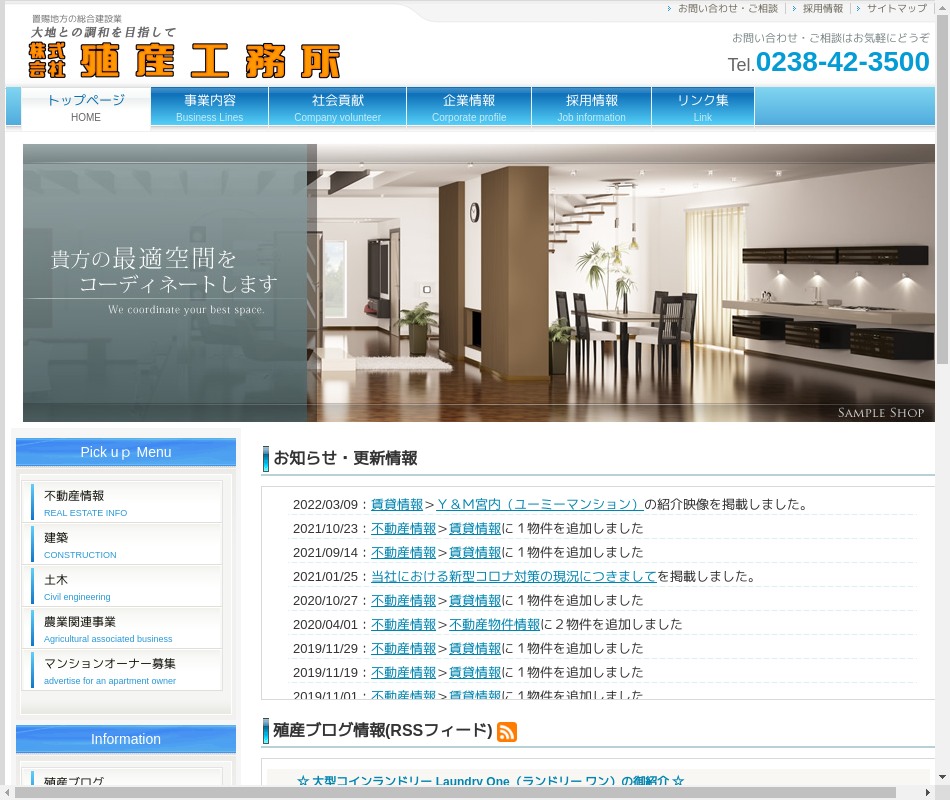Open the Y＆M宮内（ユーミーマンション）news link
This screenshot has width=950, height=800.
tap(540, 504)
